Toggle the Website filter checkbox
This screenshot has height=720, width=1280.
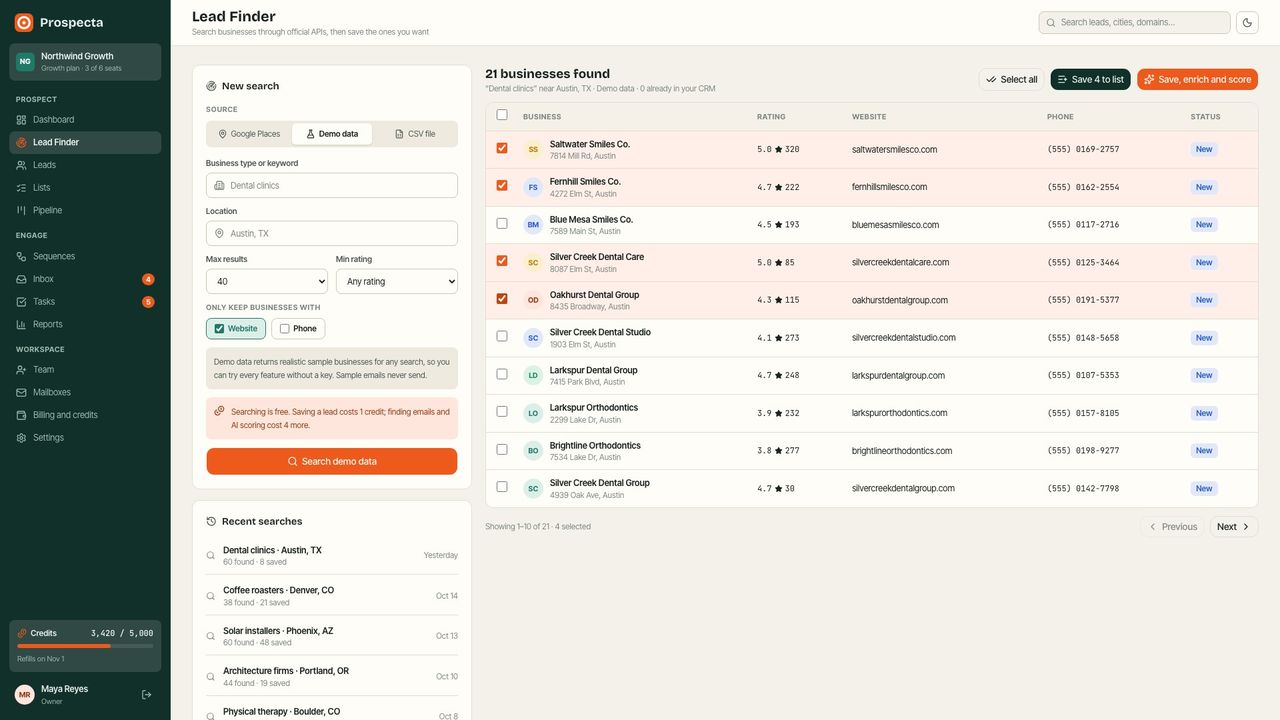coord(219,329)
